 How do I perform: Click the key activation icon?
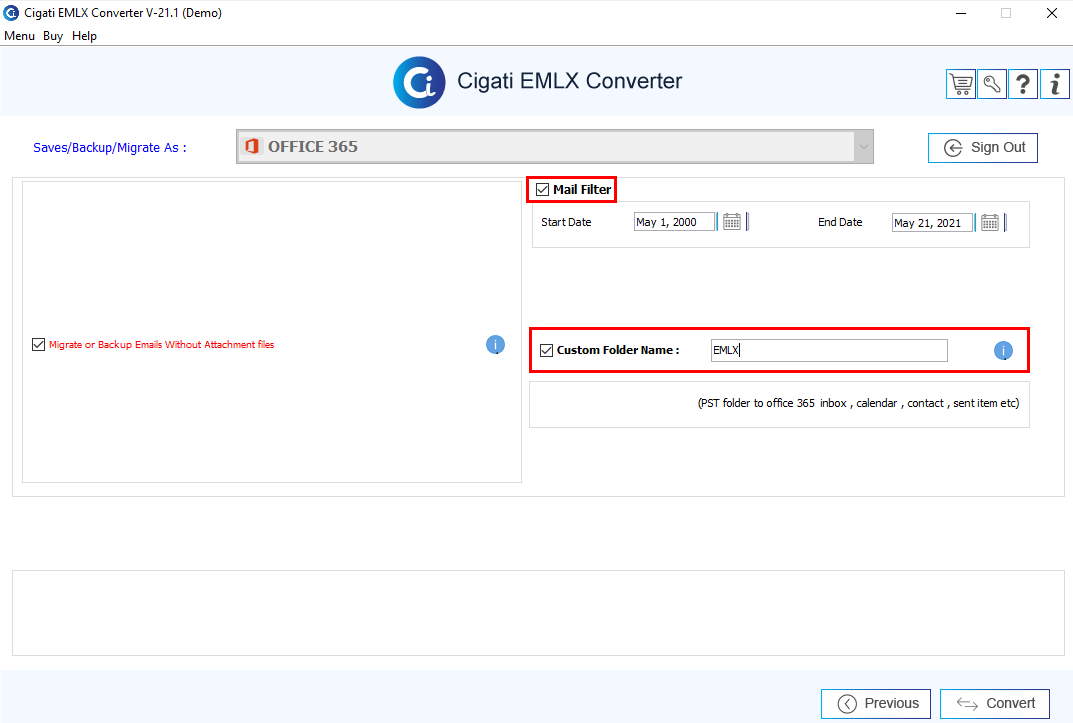point(992,84)
